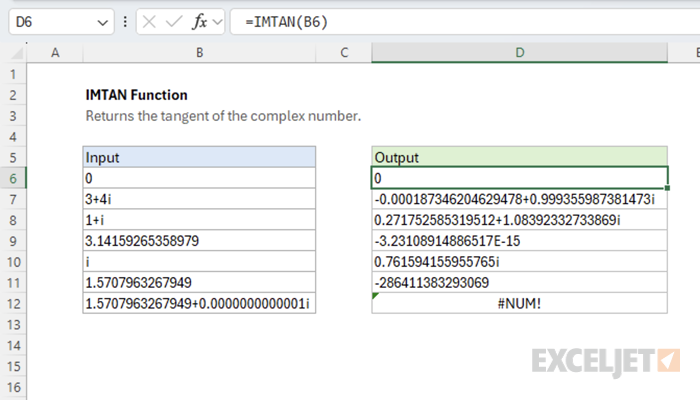The image size is (700, 400).
Task: Select input cell B11 with 1.5707963267949
Action: pos(199,283)
